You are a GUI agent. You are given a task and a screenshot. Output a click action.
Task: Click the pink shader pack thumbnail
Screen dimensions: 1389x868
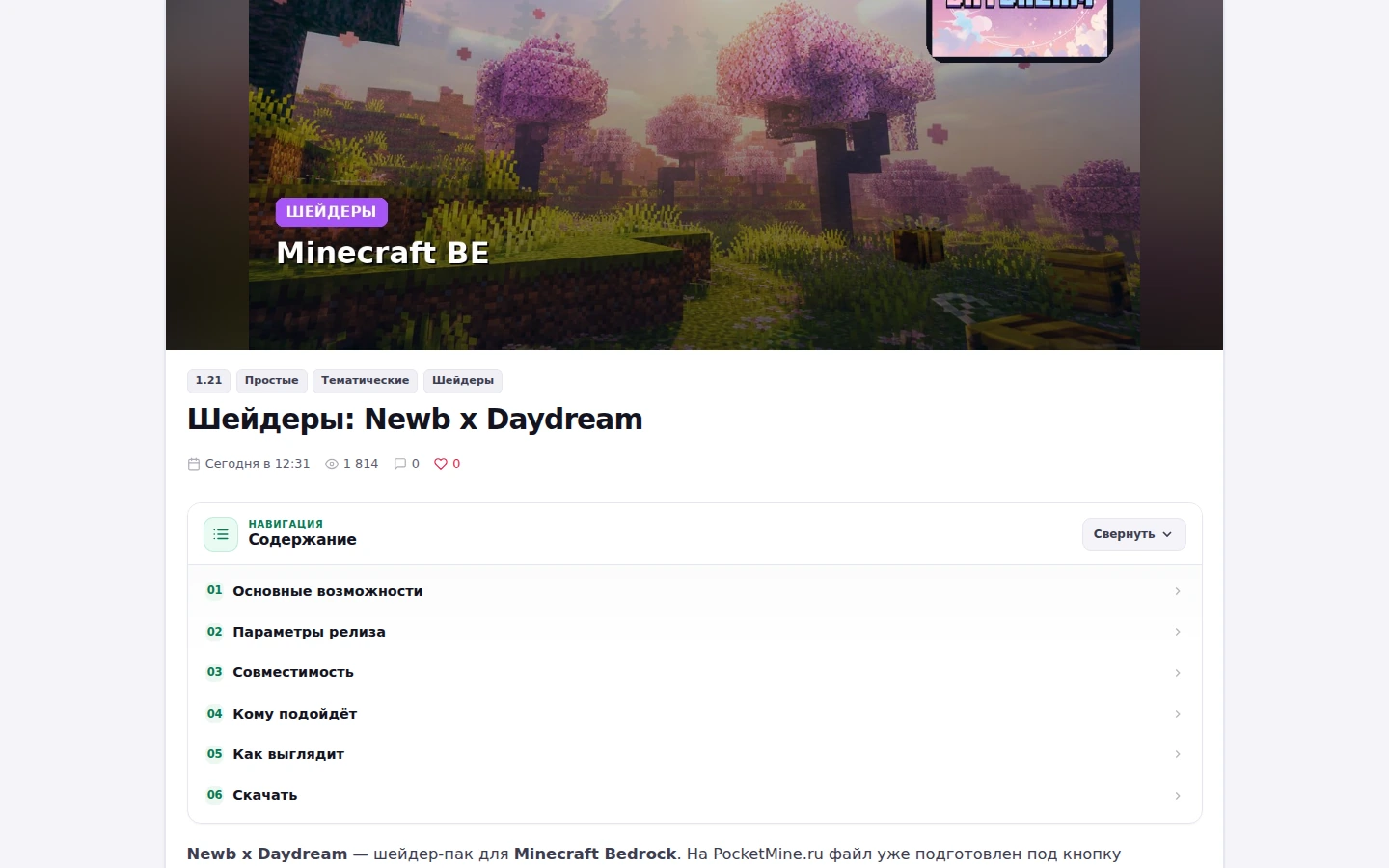(1020, 29)
